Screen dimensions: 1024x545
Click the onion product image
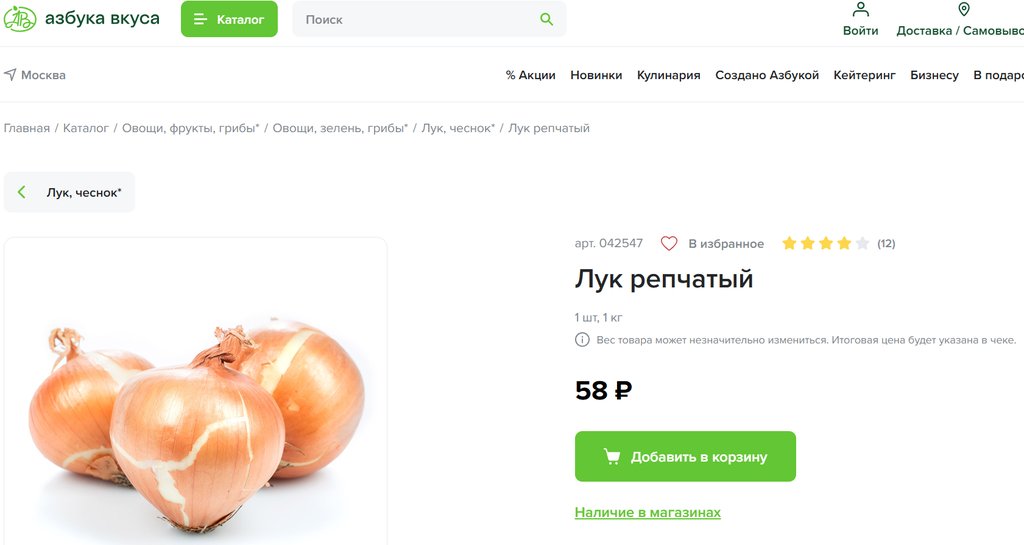196,392
